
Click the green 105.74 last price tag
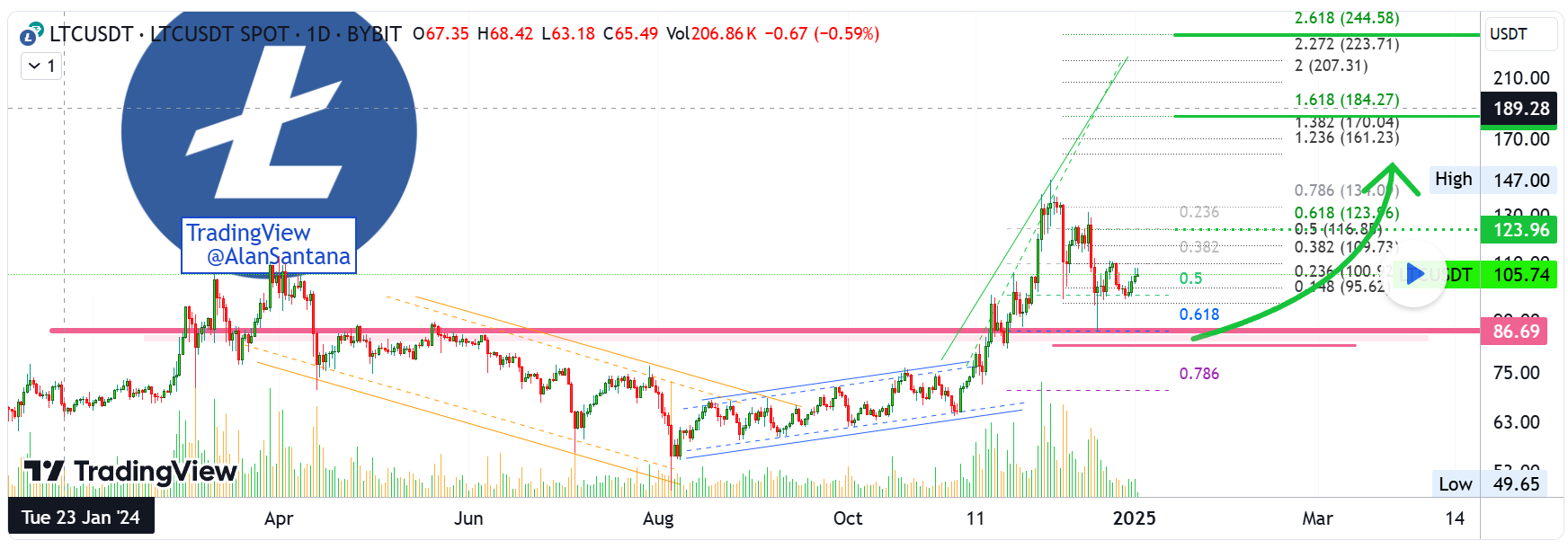point(1520,275)
